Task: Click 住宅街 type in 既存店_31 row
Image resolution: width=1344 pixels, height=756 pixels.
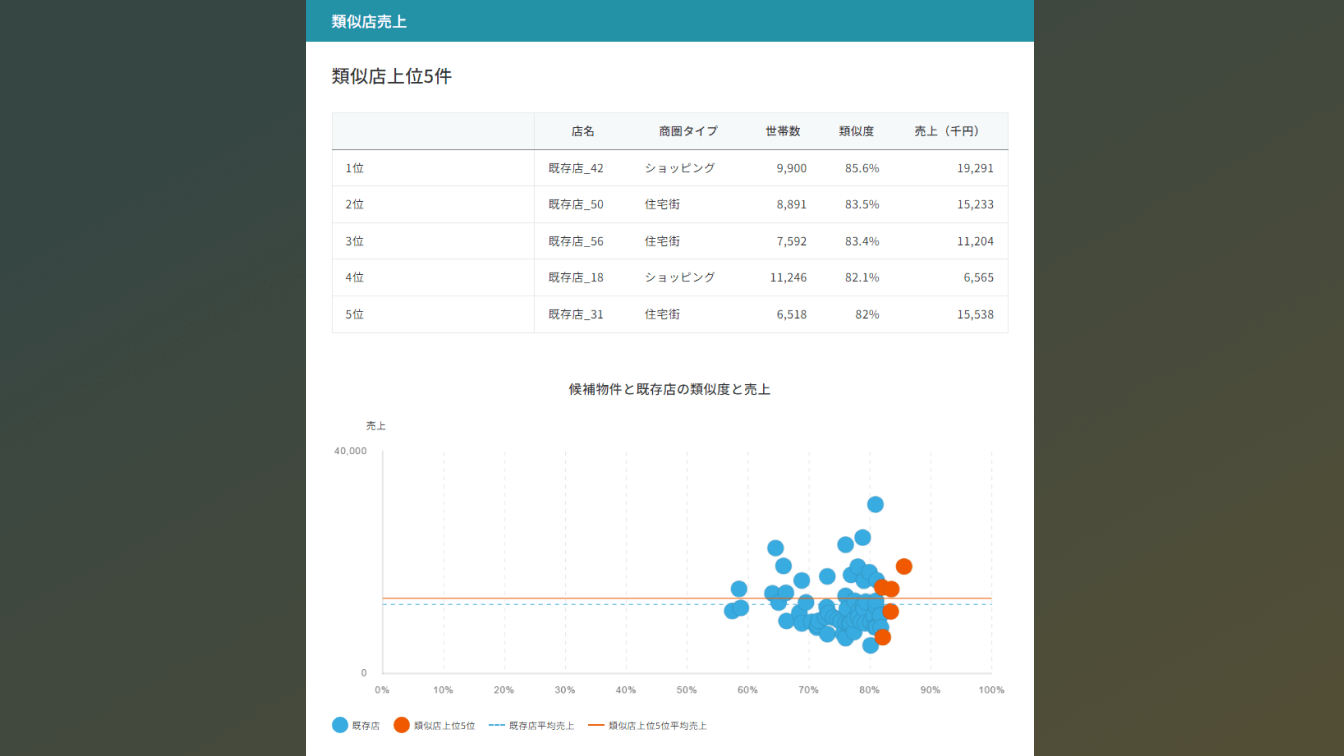Action: (x=662, y=314)
